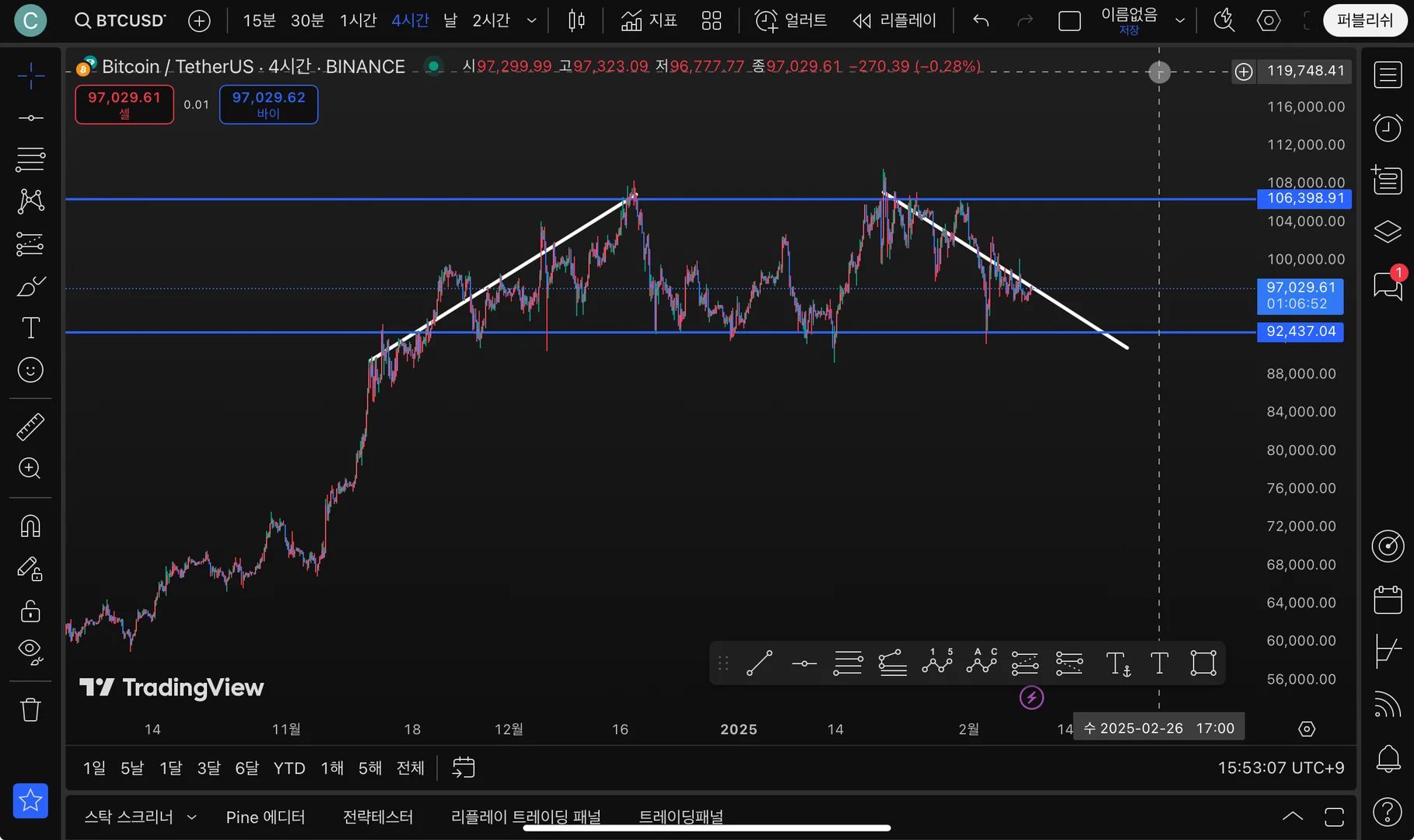Open the notifications bell panel
The width and height of the screenshot is (1414, 840).
[x=1388, y=758]
